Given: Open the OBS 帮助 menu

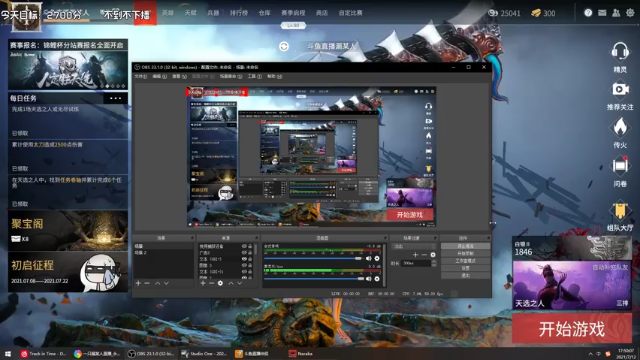Looking at the screenshot, I should point(274,76).
